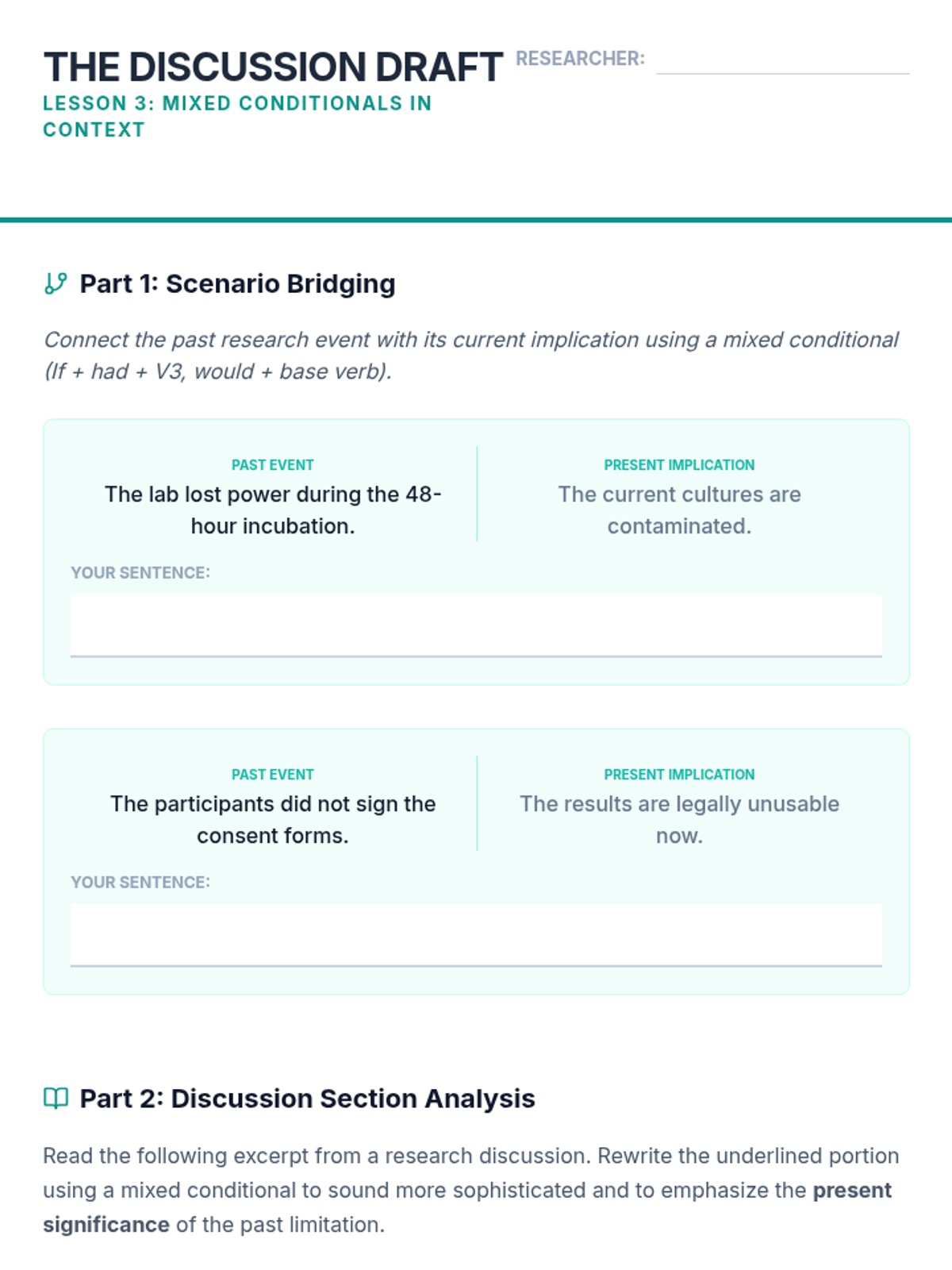The image size is (952, 1270).
Task: Click the Past Event label above the lab power text
Action: click(x=272, y=465)
